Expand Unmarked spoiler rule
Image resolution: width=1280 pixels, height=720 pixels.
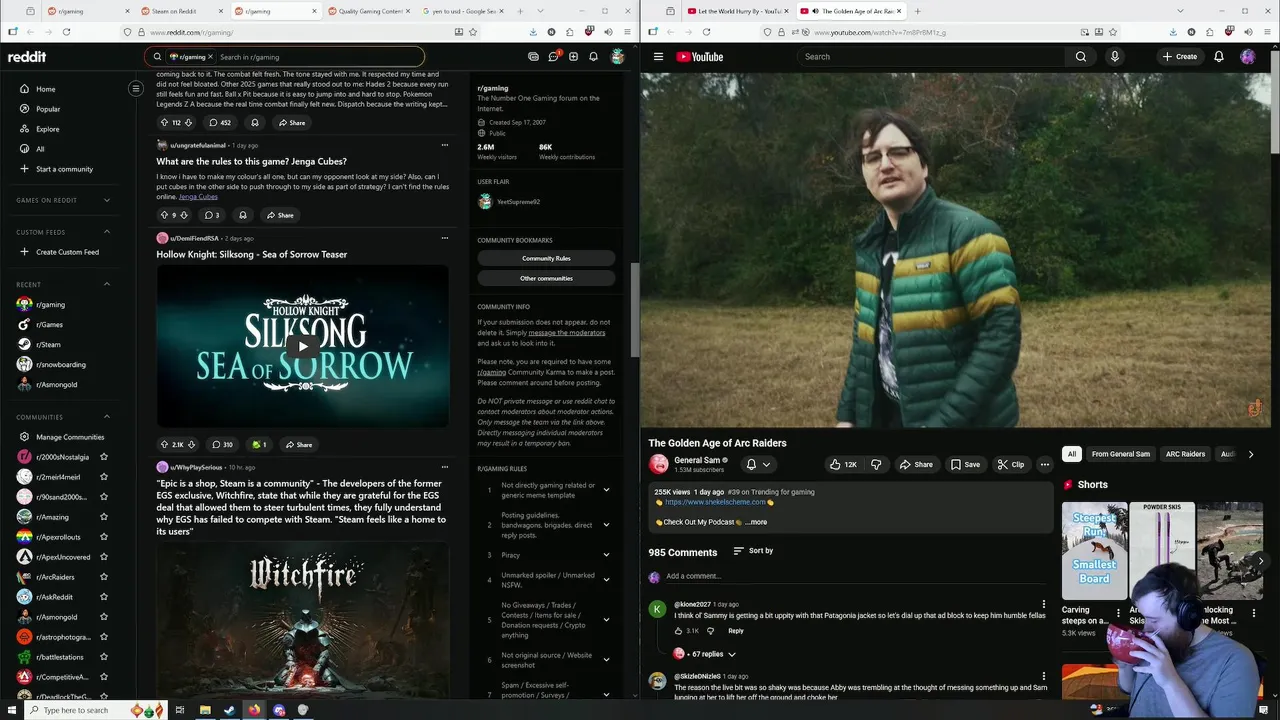pos(606,580)
